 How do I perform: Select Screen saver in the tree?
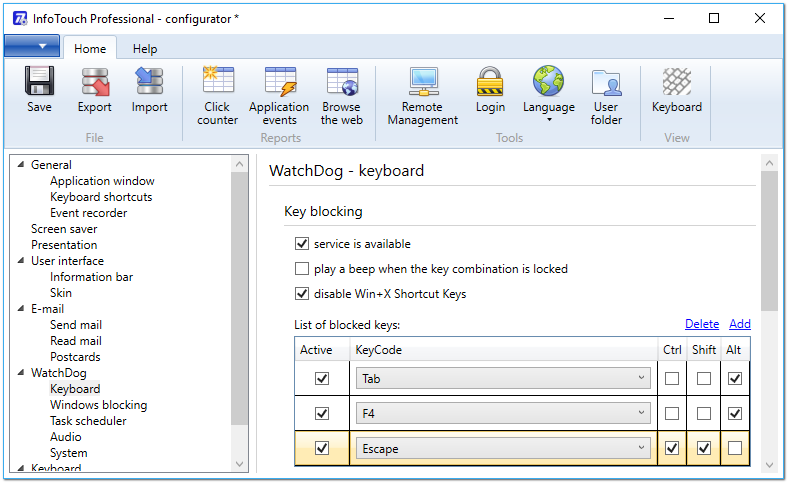[64, 229]
